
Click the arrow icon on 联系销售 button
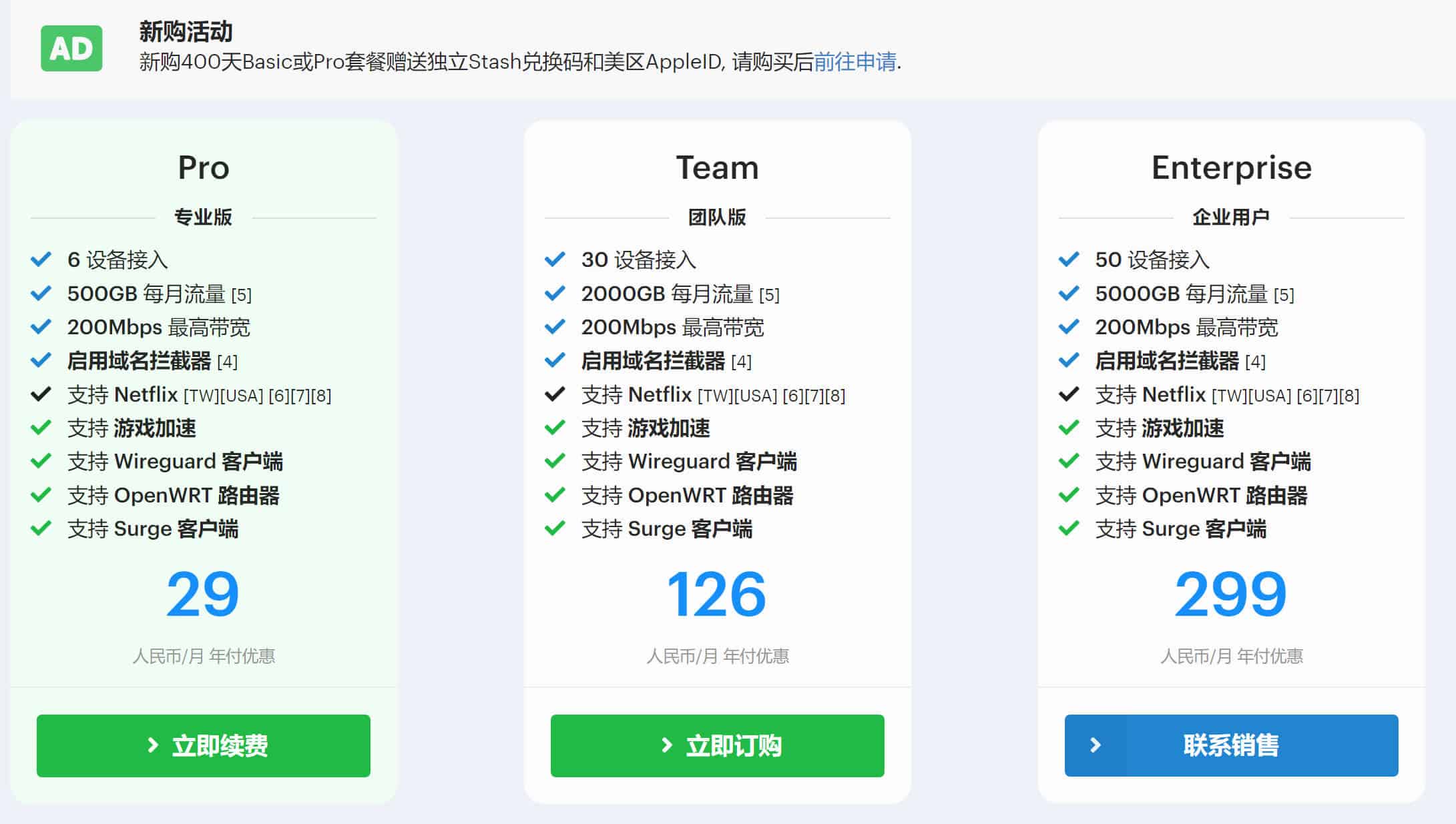pos(1095,745)
